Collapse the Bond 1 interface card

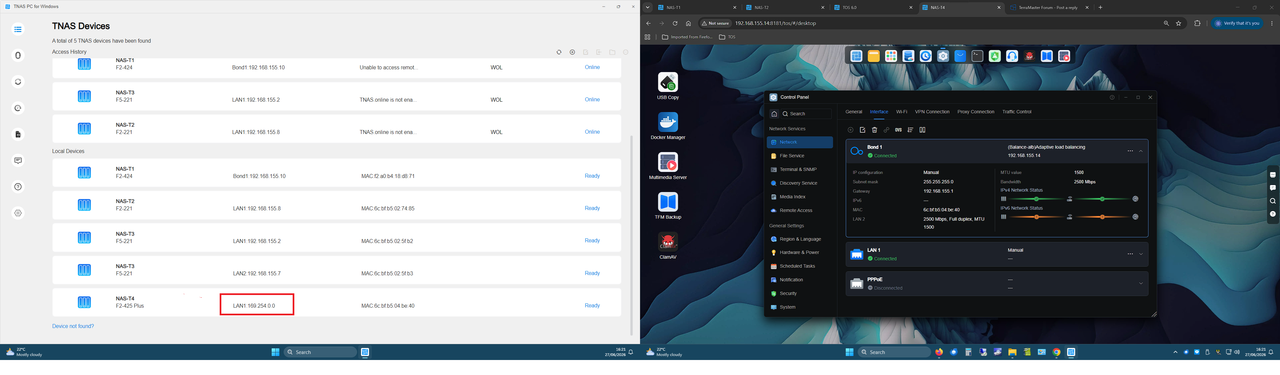(1141, 151)
